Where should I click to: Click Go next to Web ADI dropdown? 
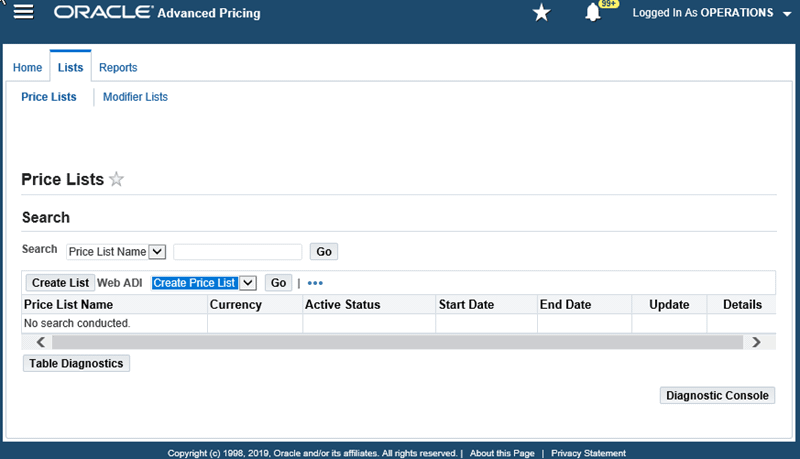278,283
